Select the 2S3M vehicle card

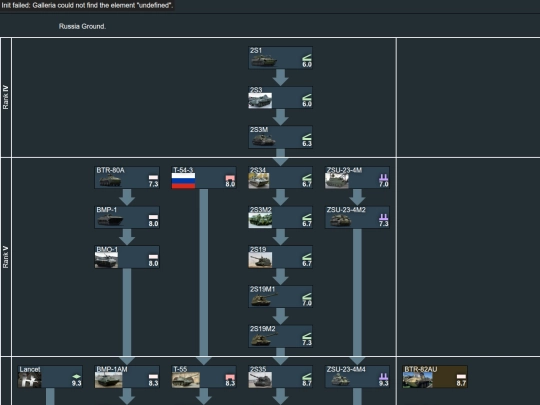280,137
